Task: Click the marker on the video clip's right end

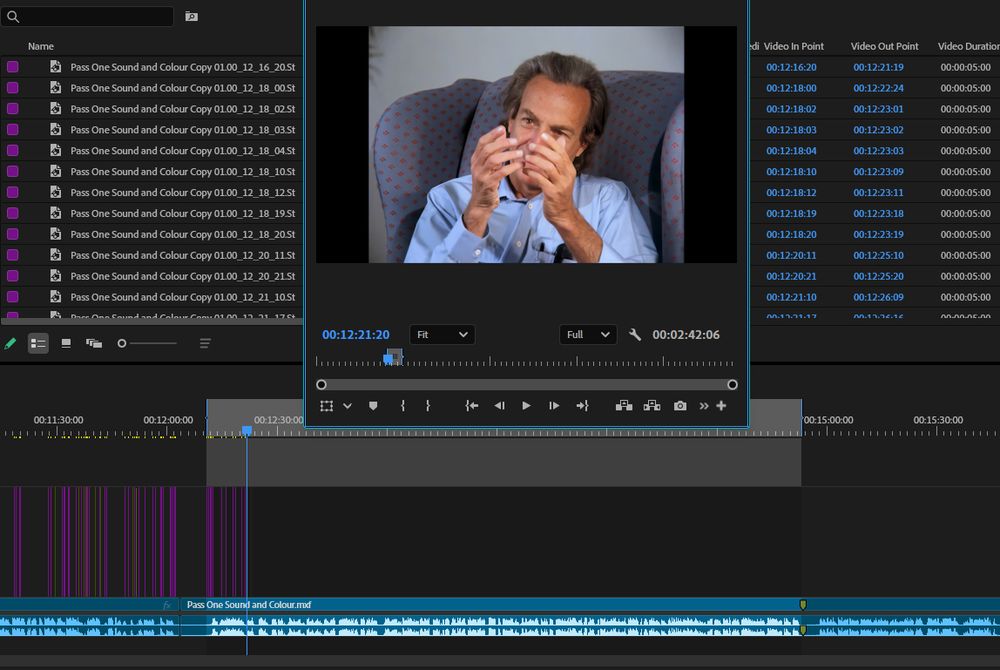Action: 803,604
